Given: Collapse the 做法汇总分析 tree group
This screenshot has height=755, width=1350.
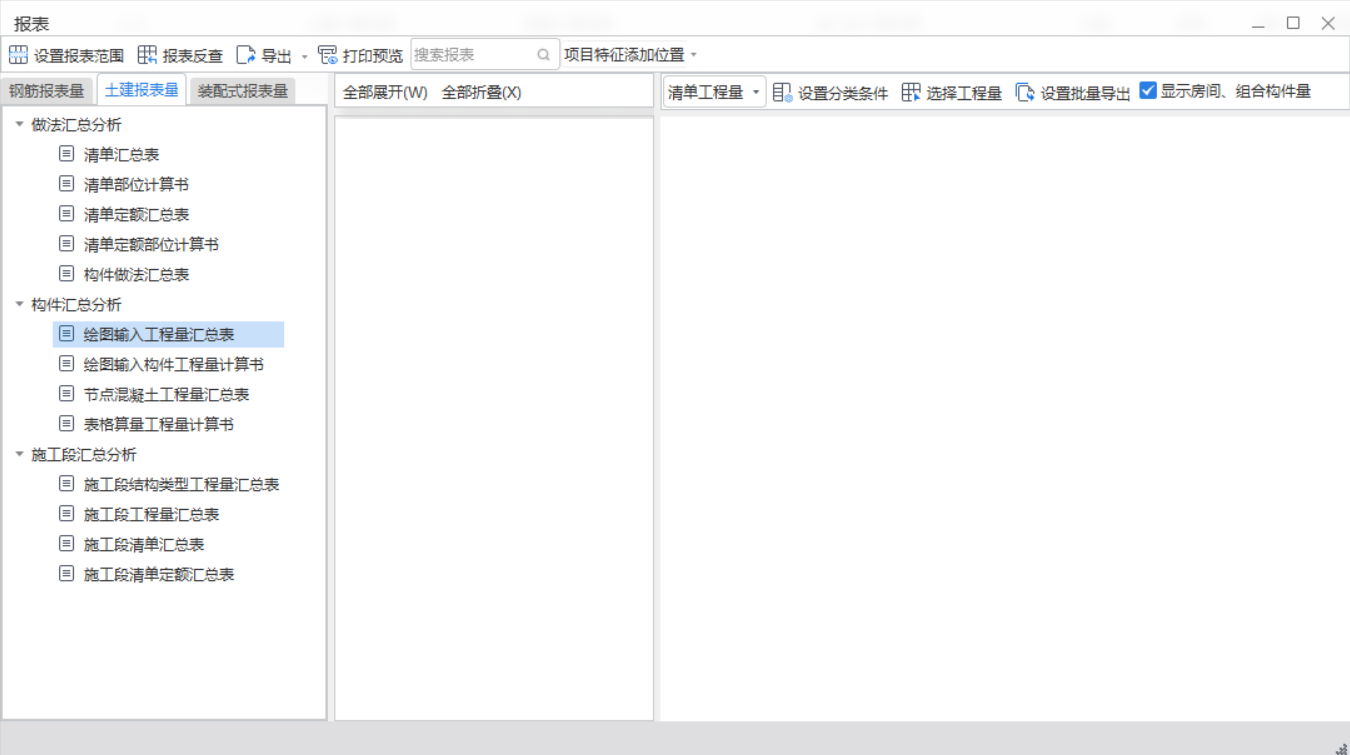Looking at the screenshot, I should pos(19,124).
